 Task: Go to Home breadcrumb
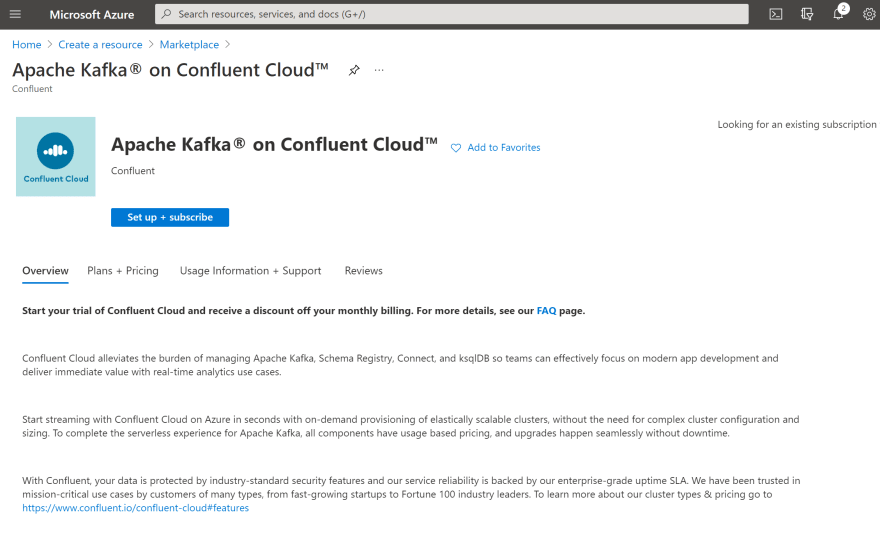coord(27,44)
